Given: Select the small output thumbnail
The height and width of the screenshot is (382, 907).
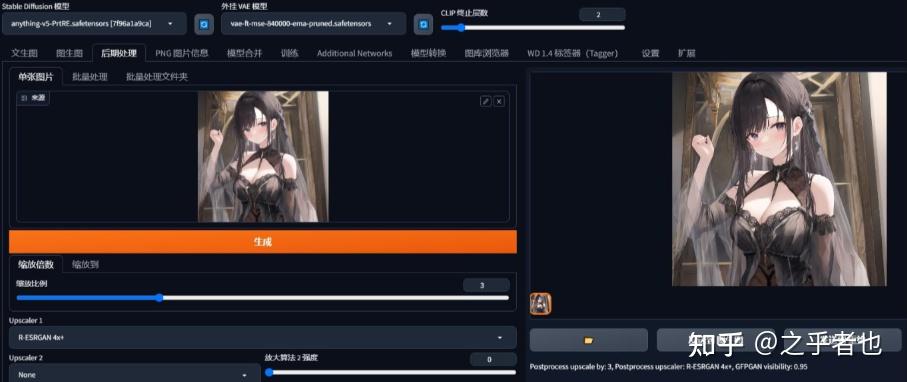Looking at the screenshot, I should click(x=540, y=304).
